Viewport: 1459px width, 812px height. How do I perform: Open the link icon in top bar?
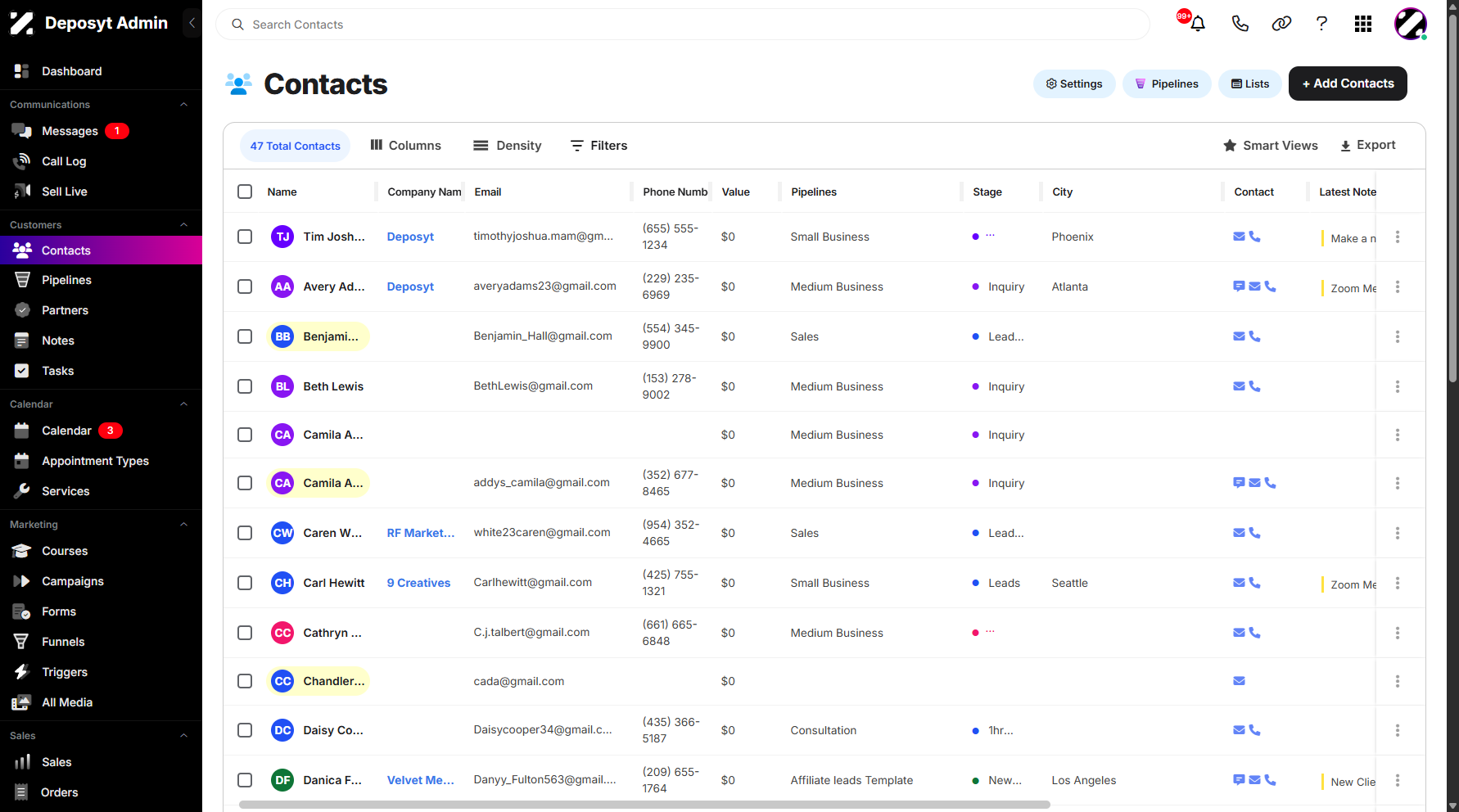pyautogui.click(x=1281, y=24)
